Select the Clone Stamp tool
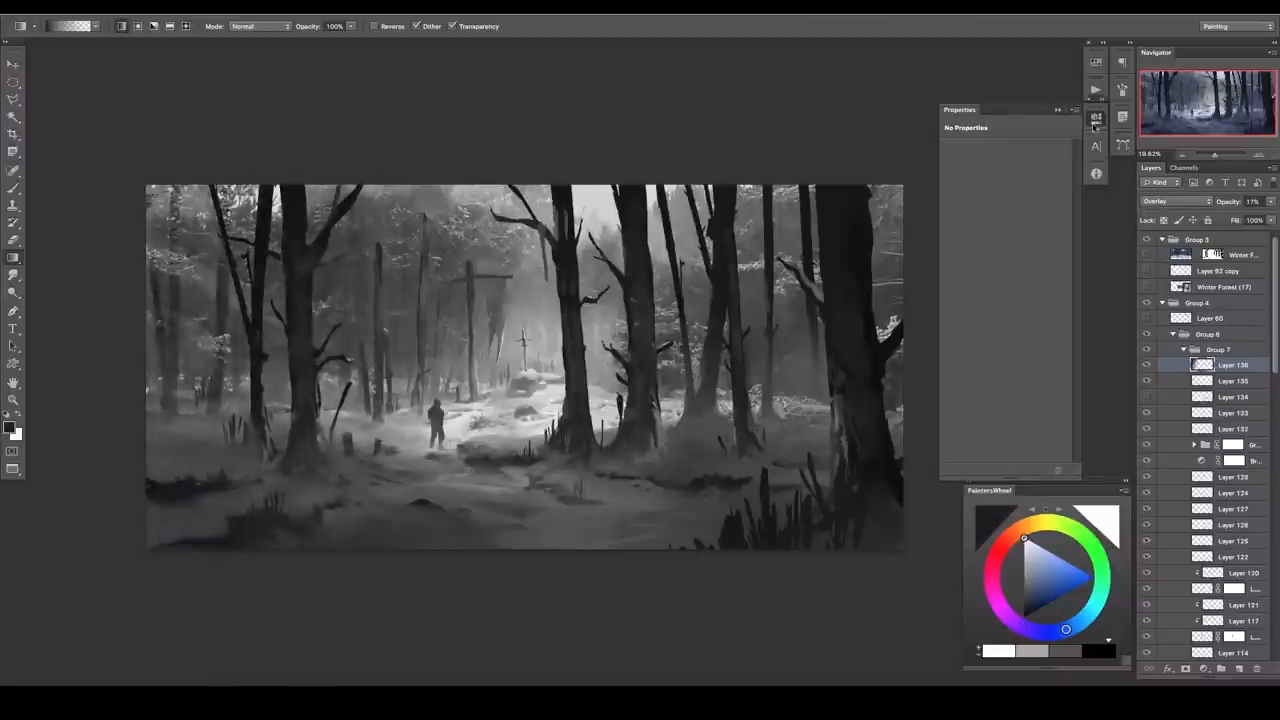The height and width of the screenshot is (720, 1280). pos(13,205)
